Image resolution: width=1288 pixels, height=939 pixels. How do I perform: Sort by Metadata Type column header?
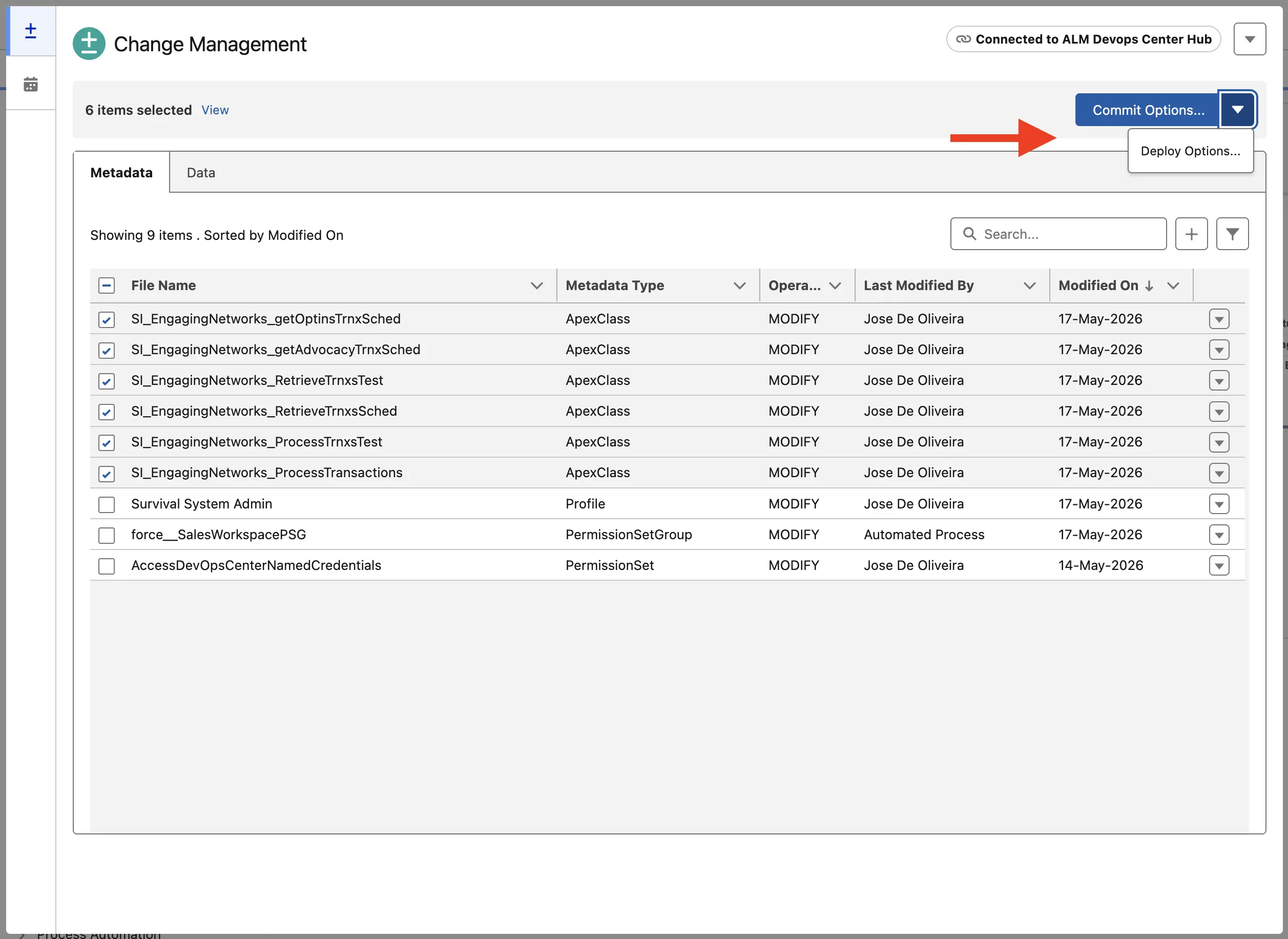tap(614, 285)
